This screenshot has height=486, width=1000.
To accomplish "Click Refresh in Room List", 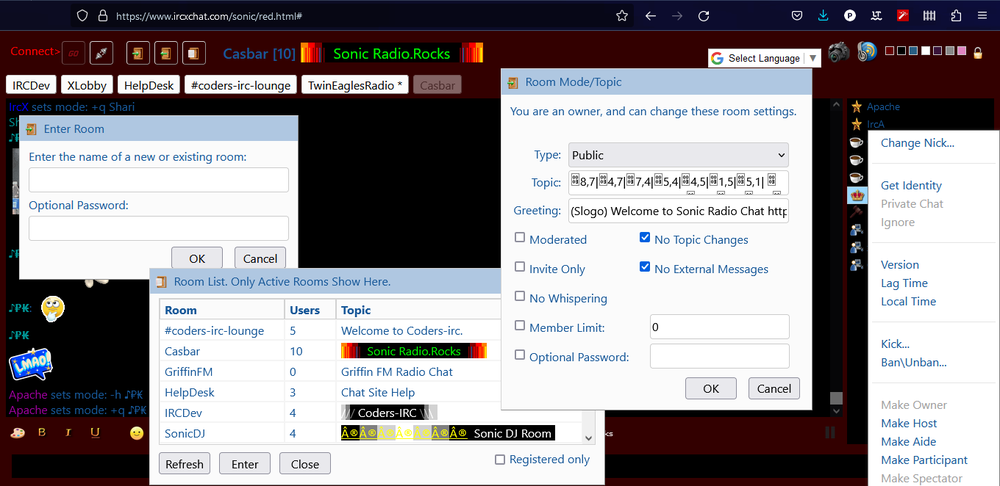I will 184,464.
